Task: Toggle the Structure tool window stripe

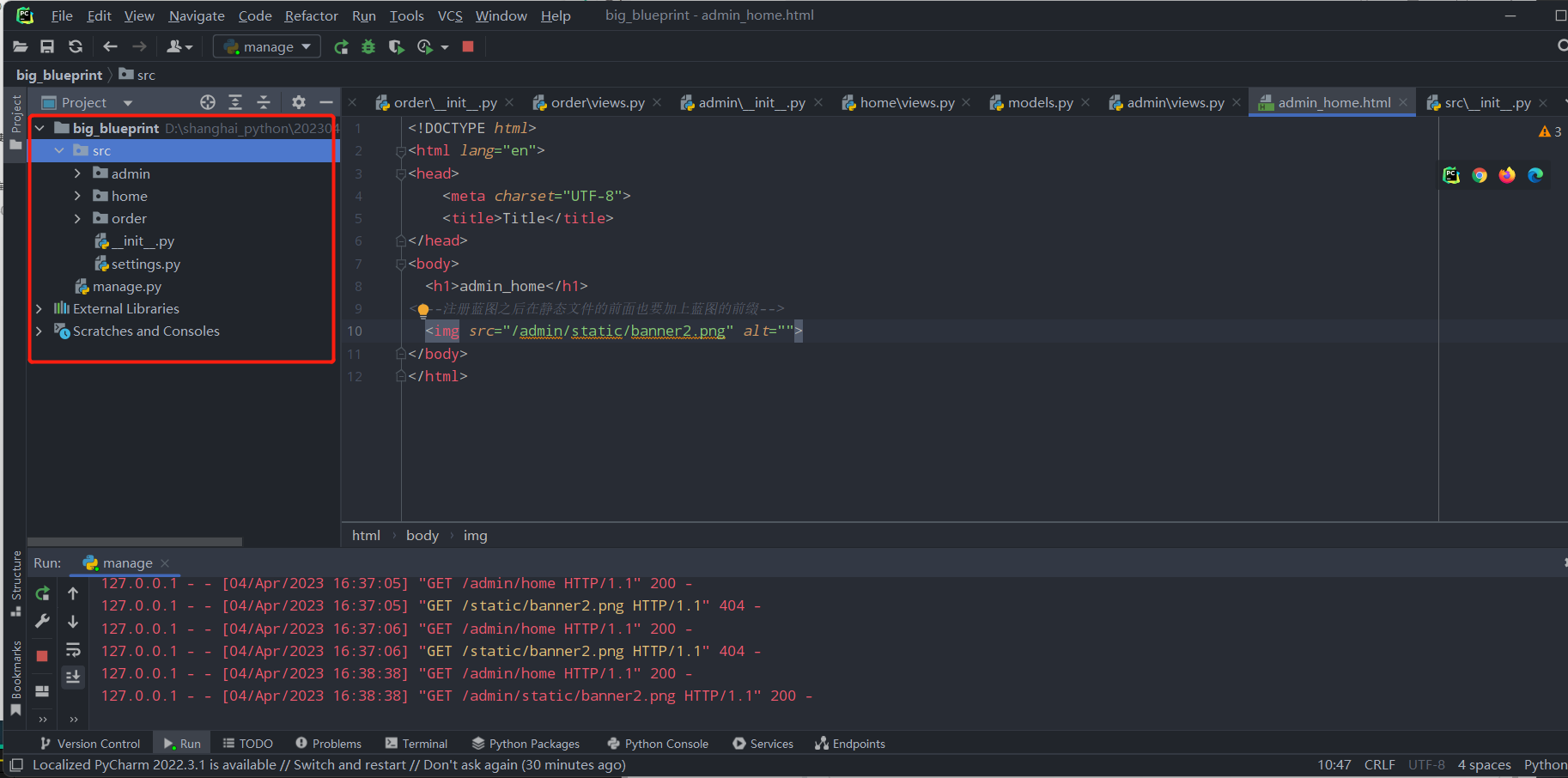Action: (15, 583)
